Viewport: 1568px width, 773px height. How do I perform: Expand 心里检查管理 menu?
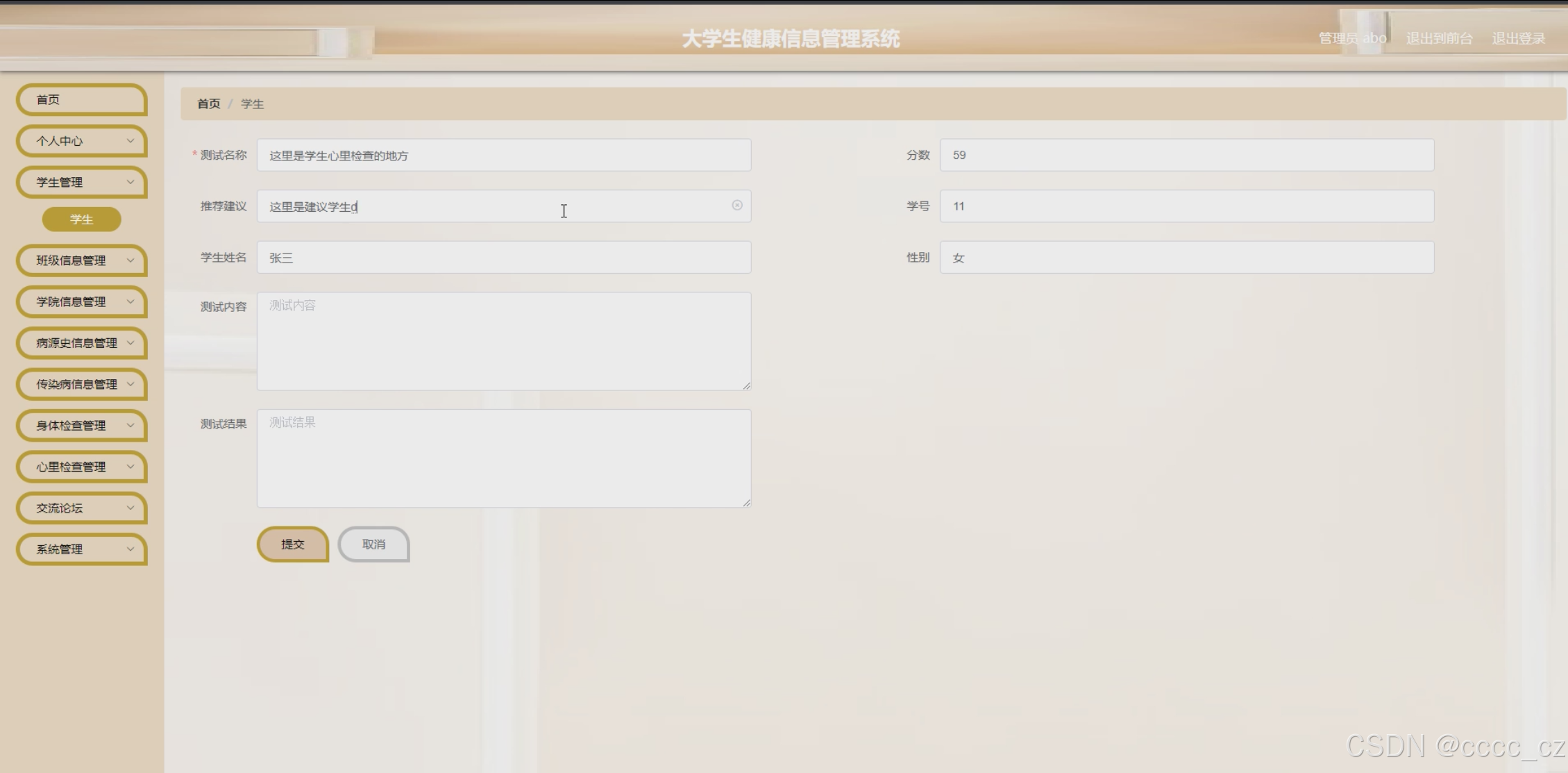[81, 467]
